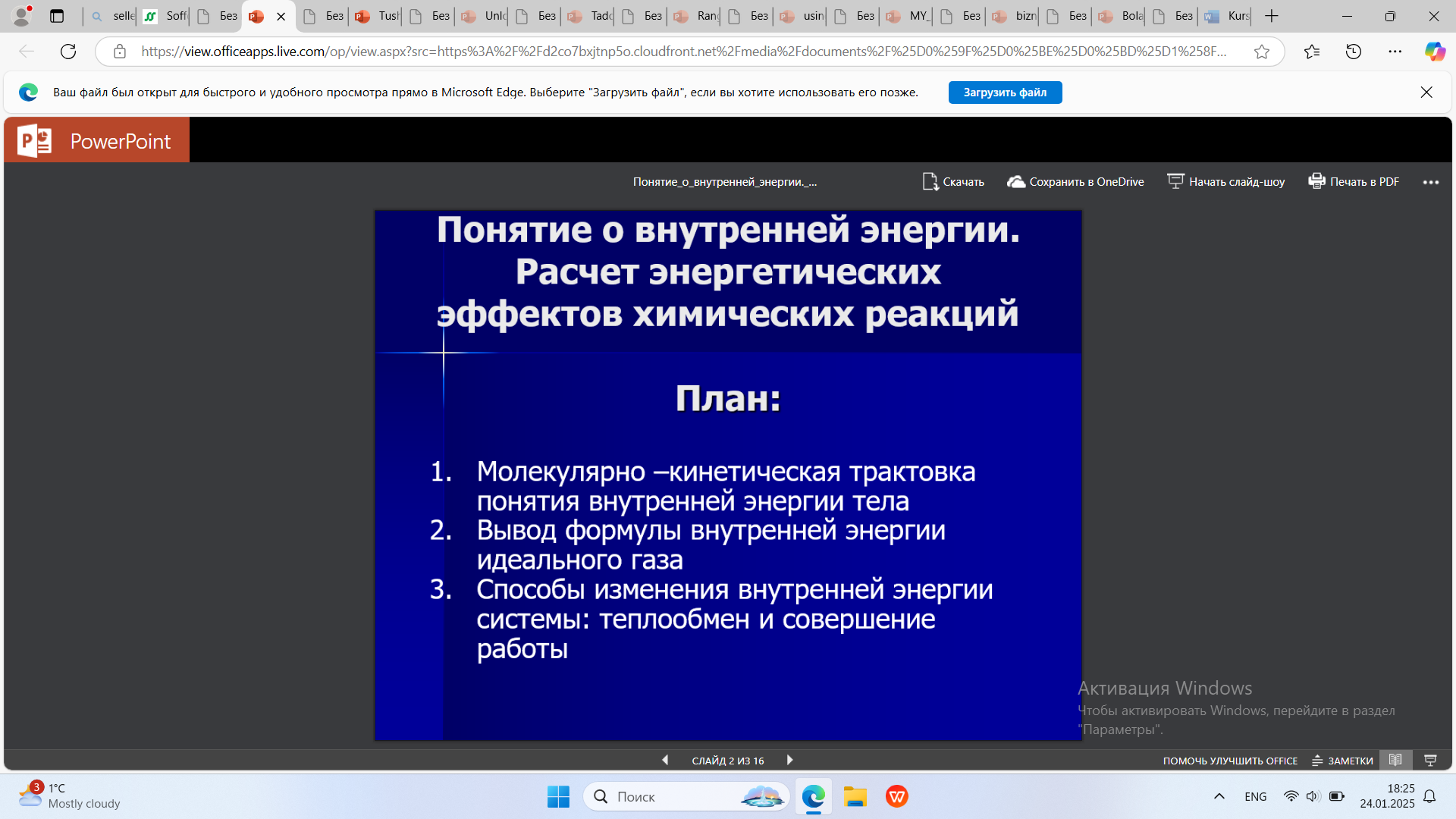Dismiss the Edge file notification bar
The width and height of the screenshot is (1456, 819).
coord(1426,93)
